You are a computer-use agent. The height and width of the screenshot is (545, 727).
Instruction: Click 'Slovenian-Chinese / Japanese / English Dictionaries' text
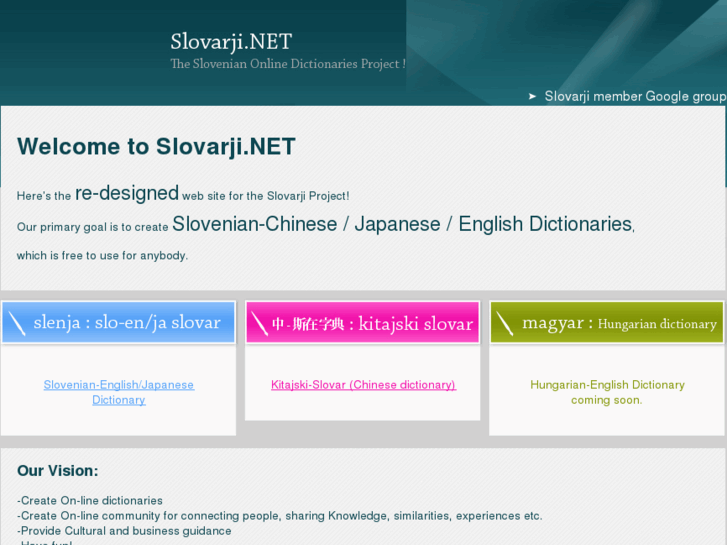tap(402, 224)
